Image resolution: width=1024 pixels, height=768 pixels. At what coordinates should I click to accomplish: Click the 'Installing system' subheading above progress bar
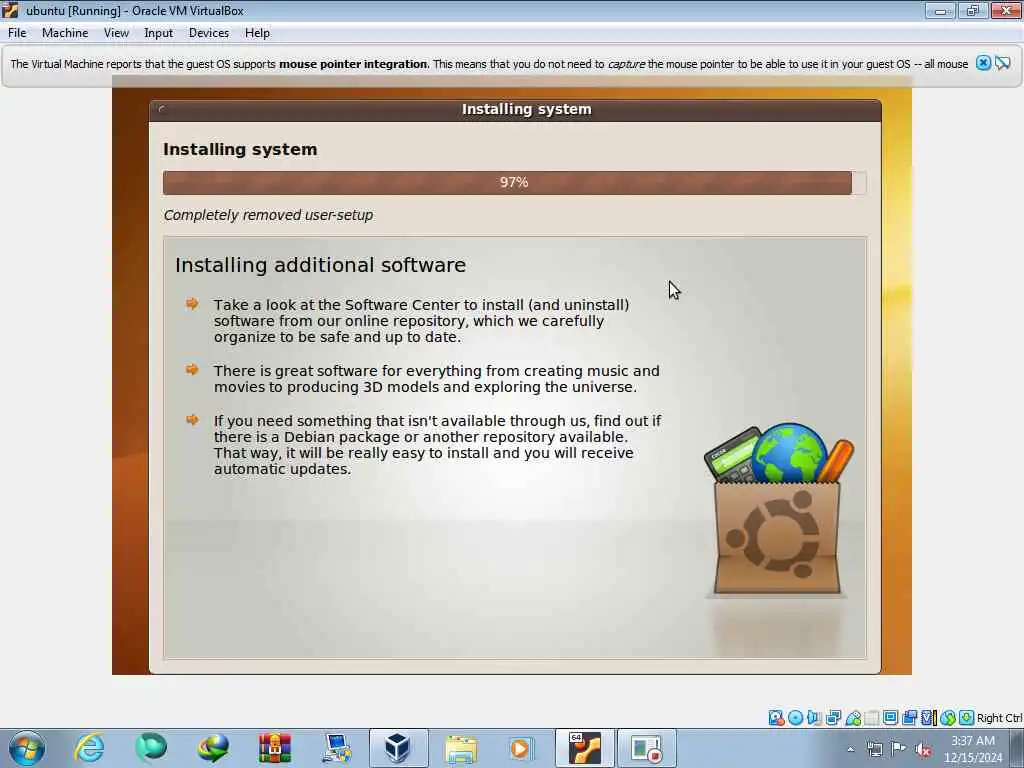[x=240, y=150]
